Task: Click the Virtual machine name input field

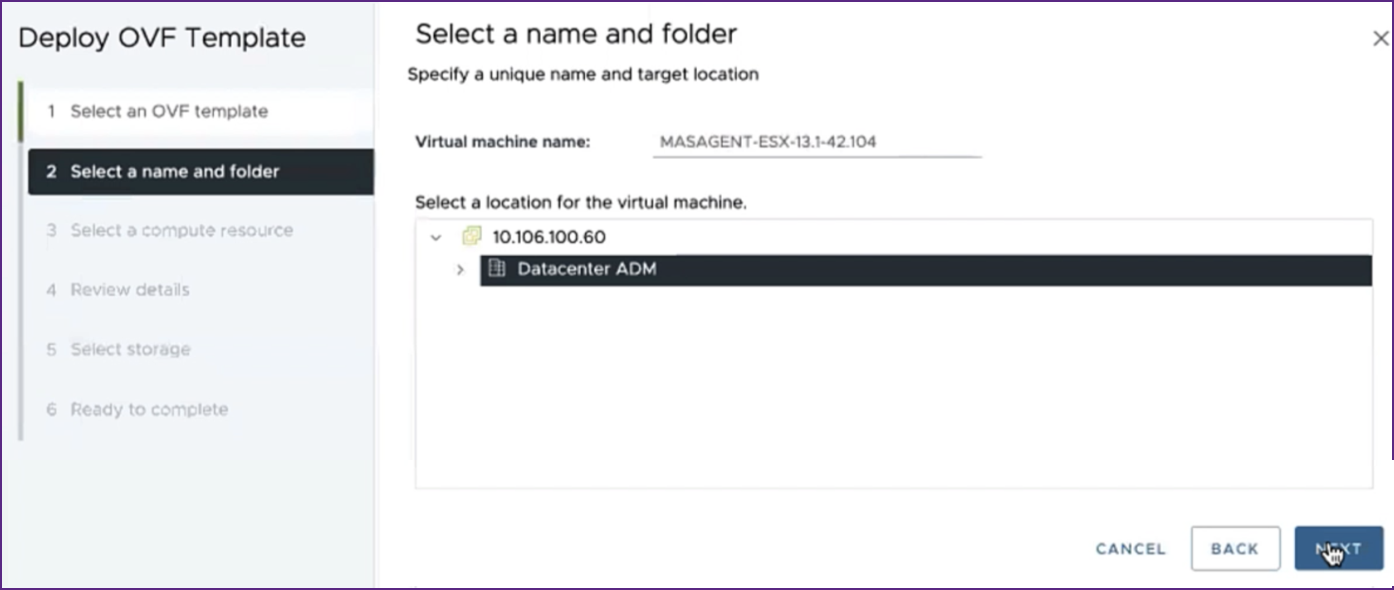Action: coord(816,142)
